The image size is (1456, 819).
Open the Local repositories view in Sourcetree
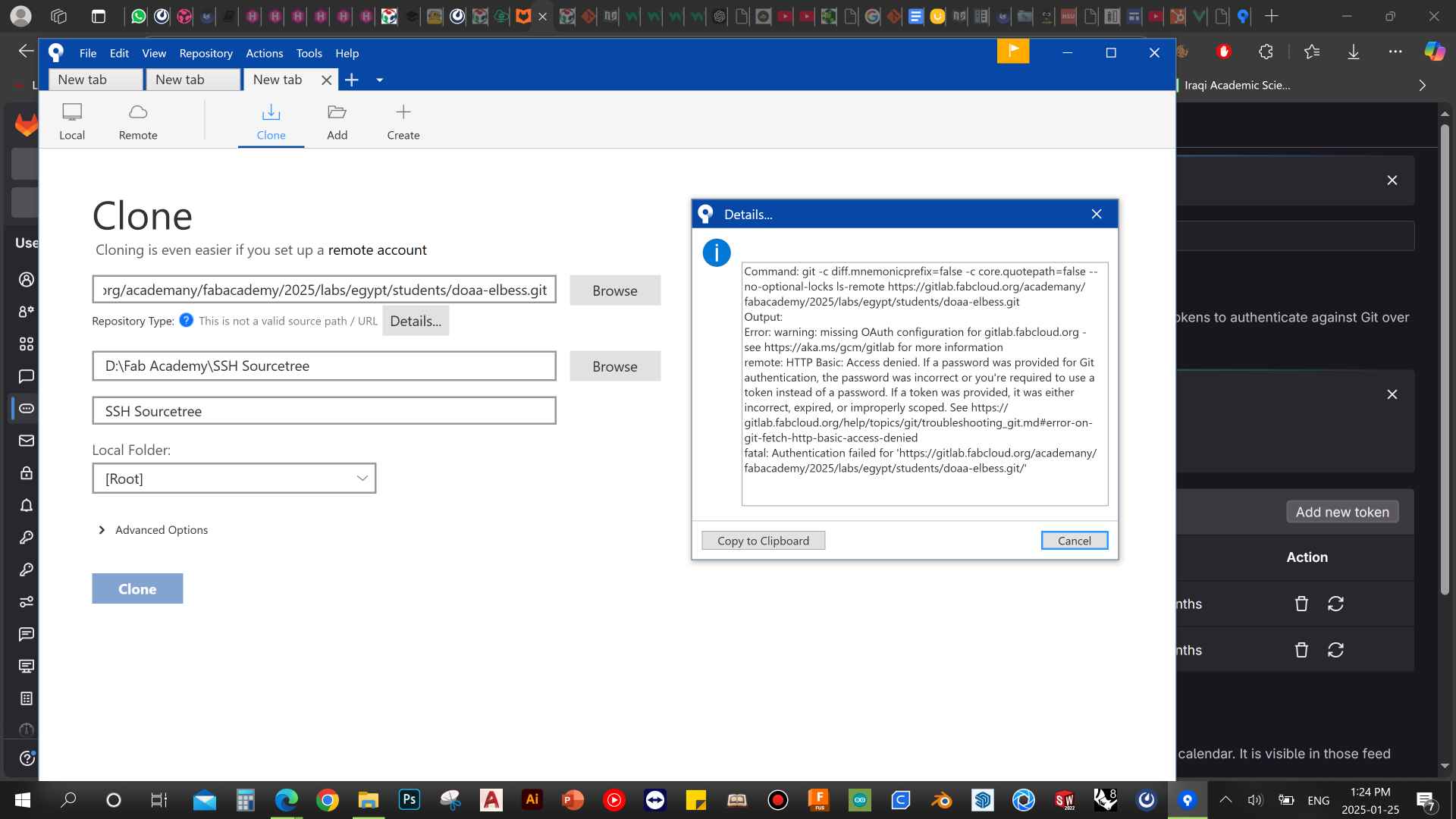72,121
